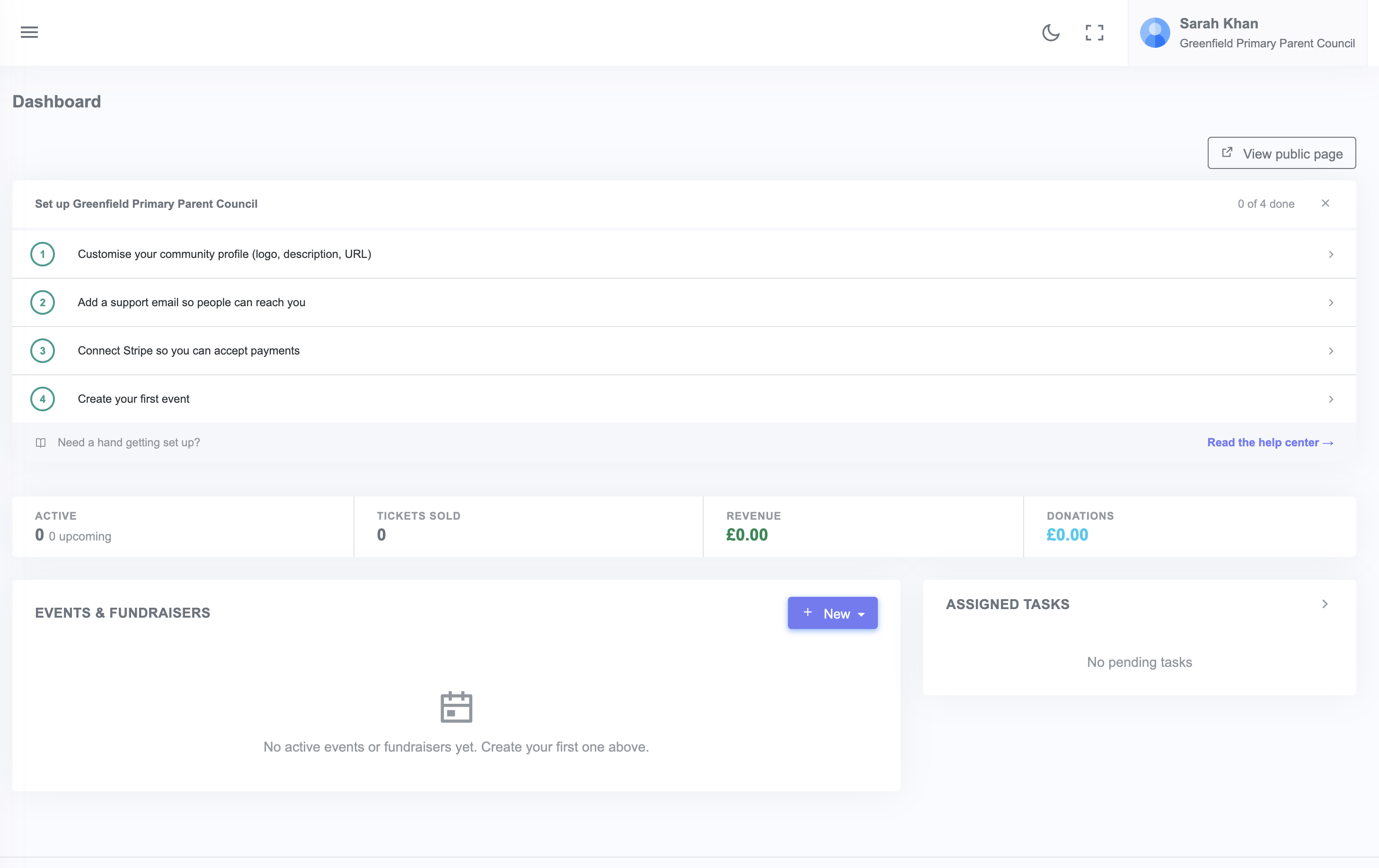The width and height of the screenshot is (1379, 868).
Task: Expand the Assigned Tasks chevron
Action: (1325, 604)
